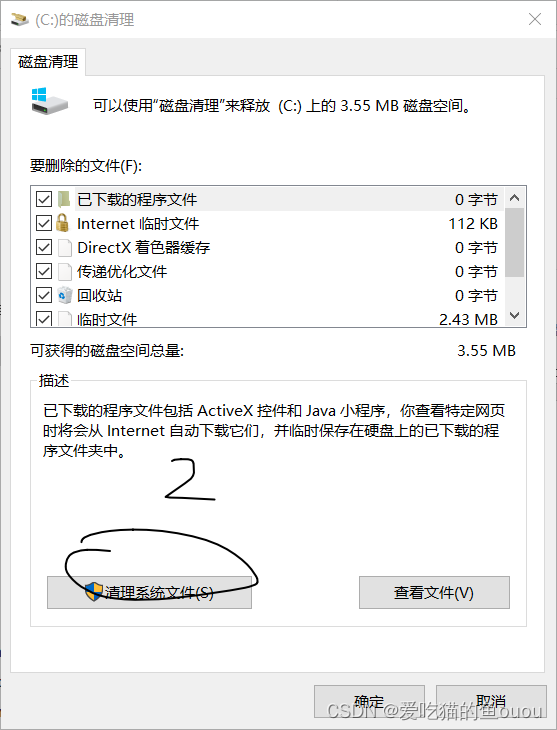This screenshot has height=730, width=557.
Task: Uncheck the 已下载的程序文件 checkbox
Action: (x=44, y=199)
